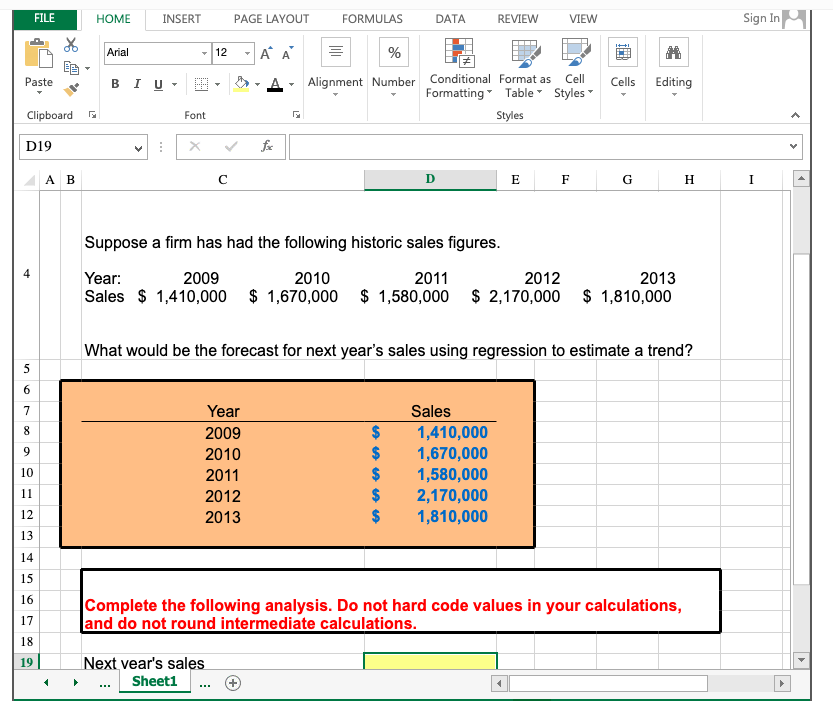Select the yellow highlighted cell D19
Screen dimensions: 833x721
coord(430,661)
